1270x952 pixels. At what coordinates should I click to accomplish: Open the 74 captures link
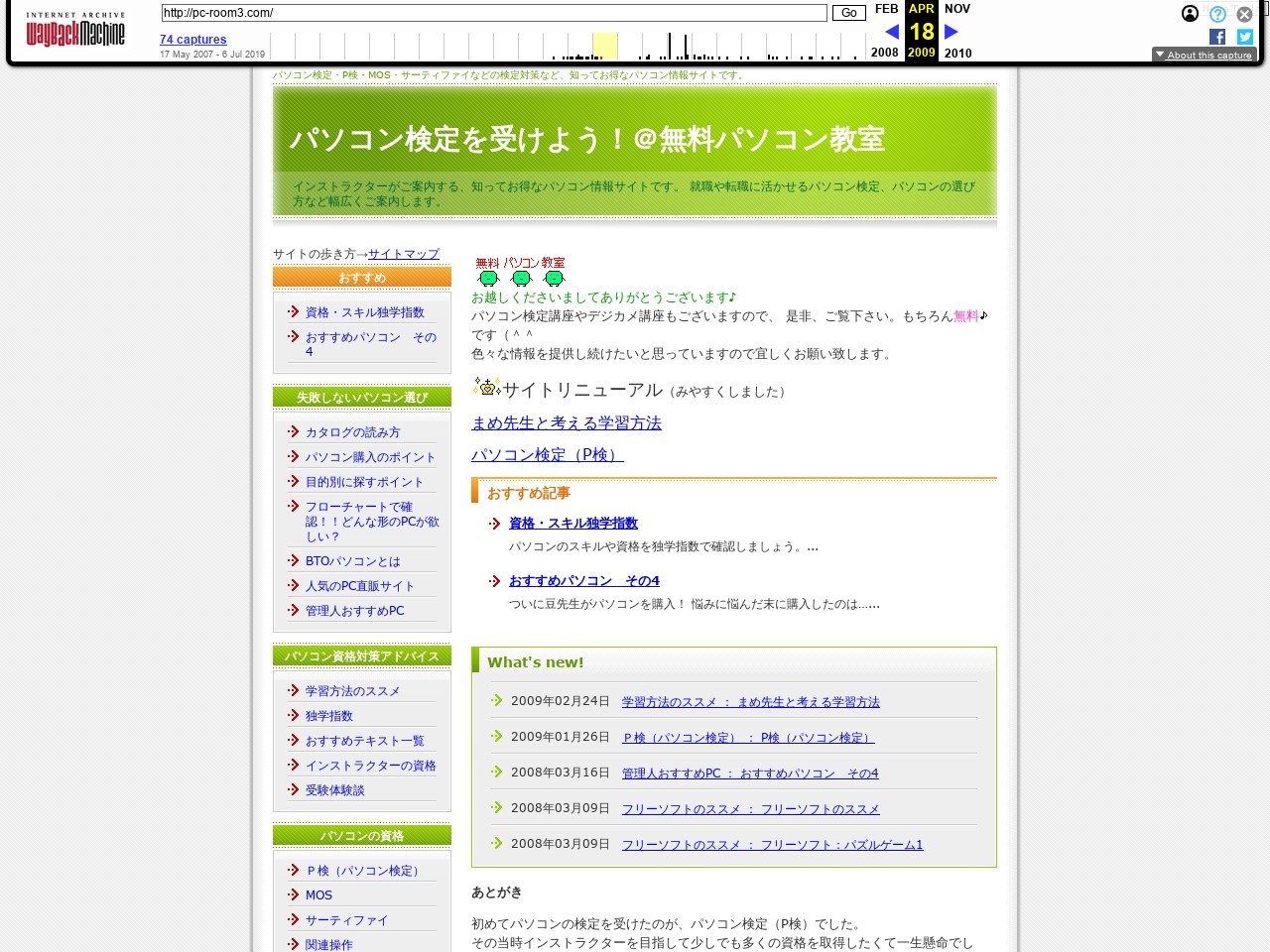192,39
